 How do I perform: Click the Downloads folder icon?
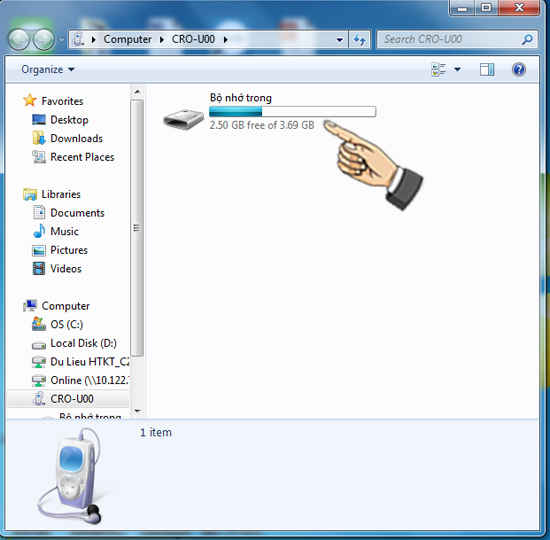[x=39, y=138]
